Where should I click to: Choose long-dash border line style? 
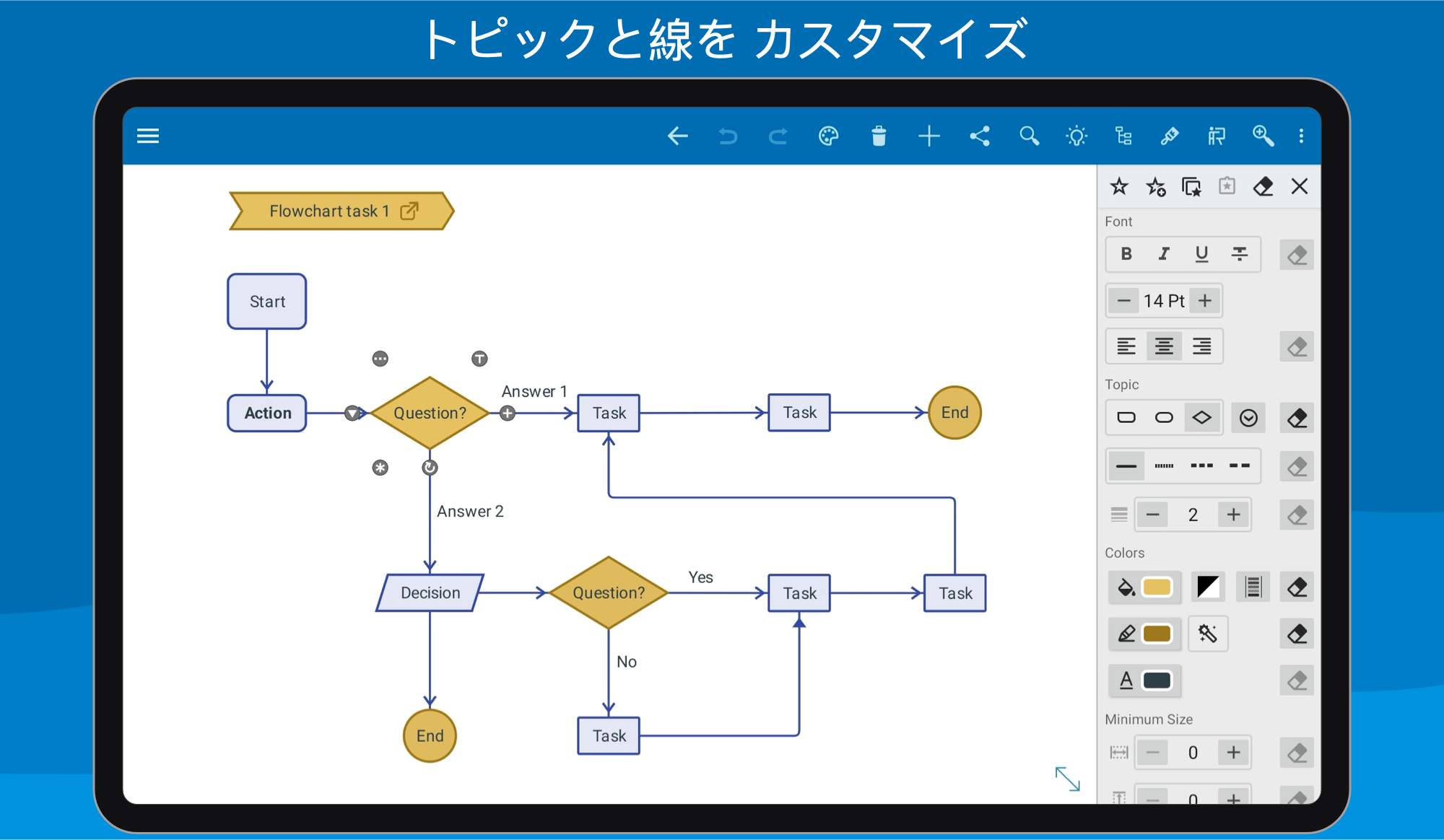pos(1240,466)
